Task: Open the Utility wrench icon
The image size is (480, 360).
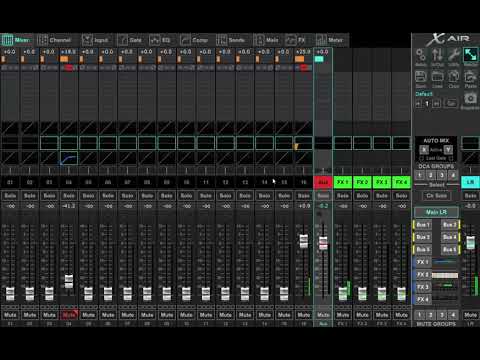Action: pos(454,57)
